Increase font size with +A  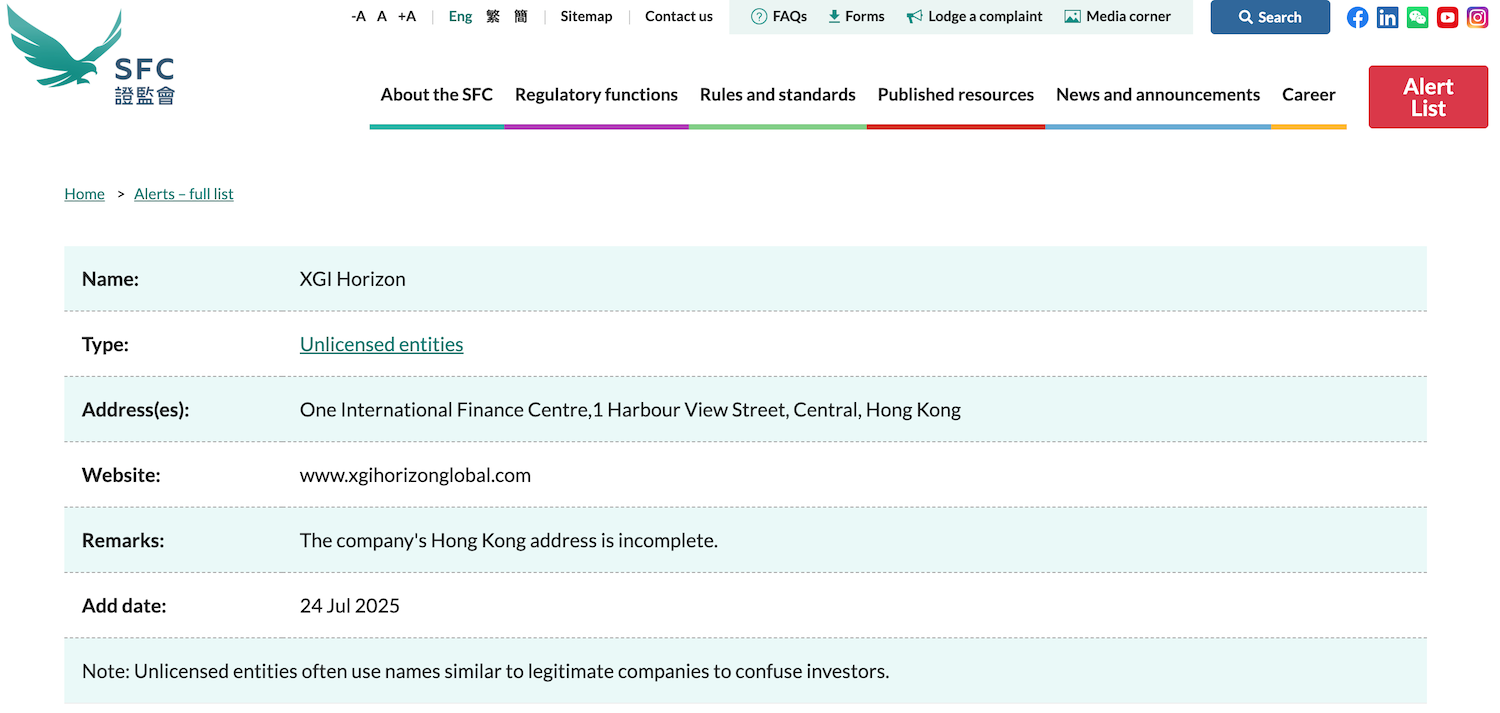tap(406, 16)
